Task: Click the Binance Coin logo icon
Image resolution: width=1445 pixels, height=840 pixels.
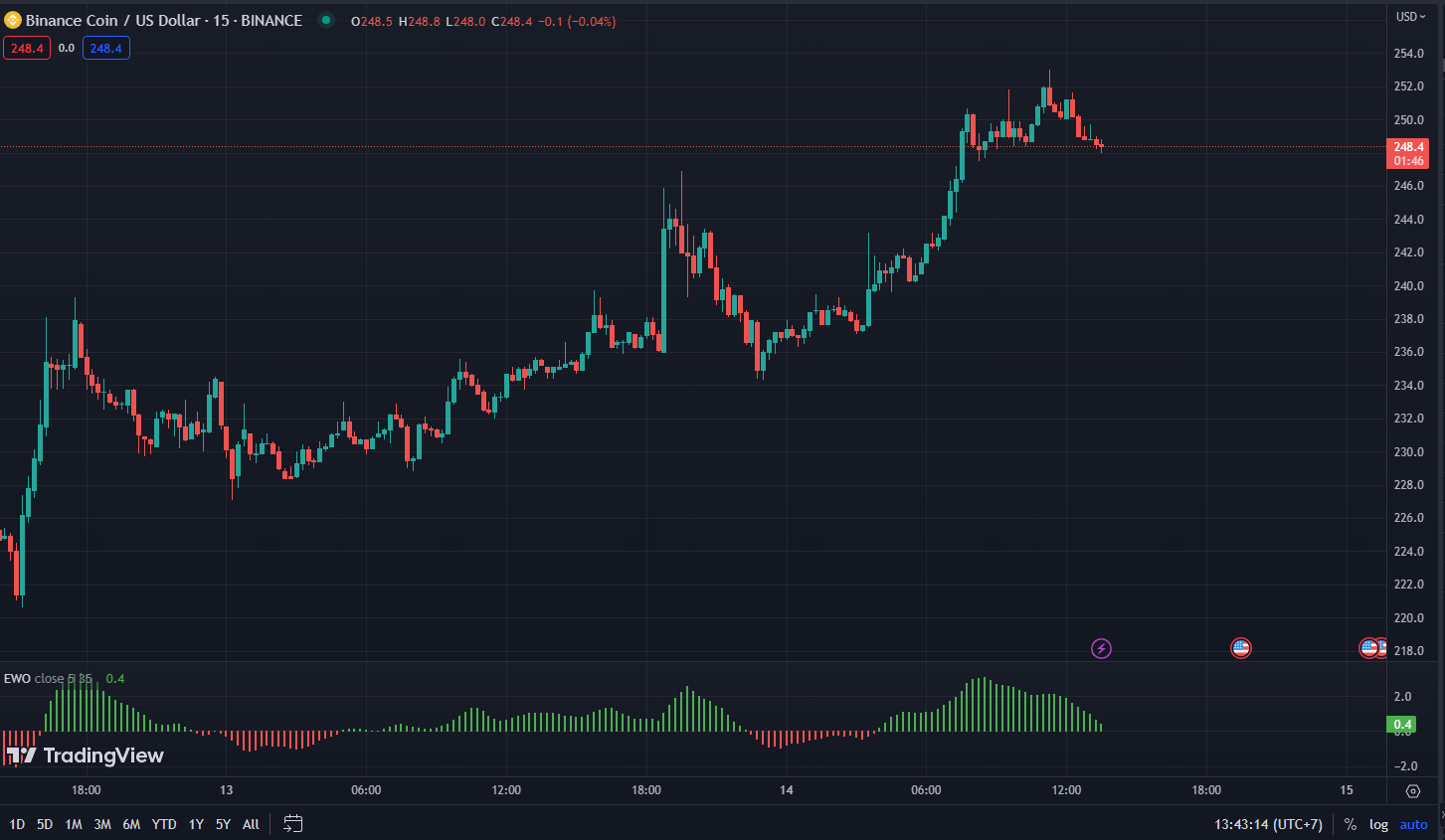Action: (13, 20)
